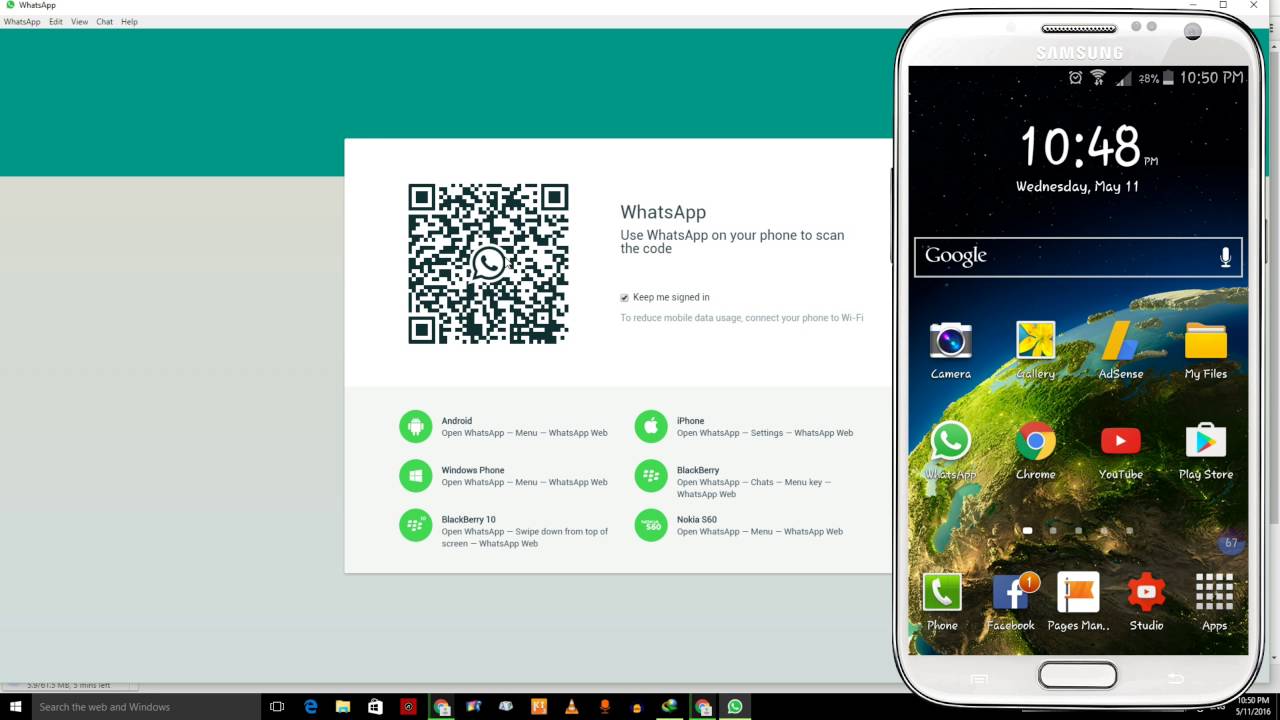Click the iPhone Apple icon
This screenshot has width=1280, height=720.
[650, 426]
